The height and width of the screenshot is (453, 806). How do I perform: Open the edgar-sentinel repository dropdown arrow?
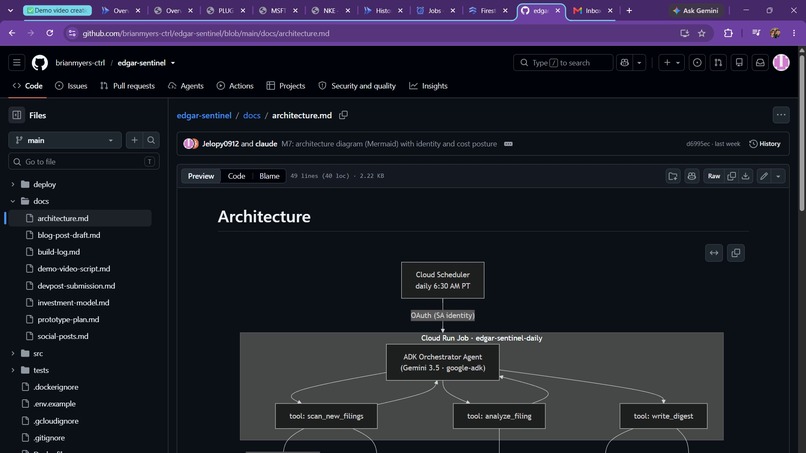click(x=173, y=63)
